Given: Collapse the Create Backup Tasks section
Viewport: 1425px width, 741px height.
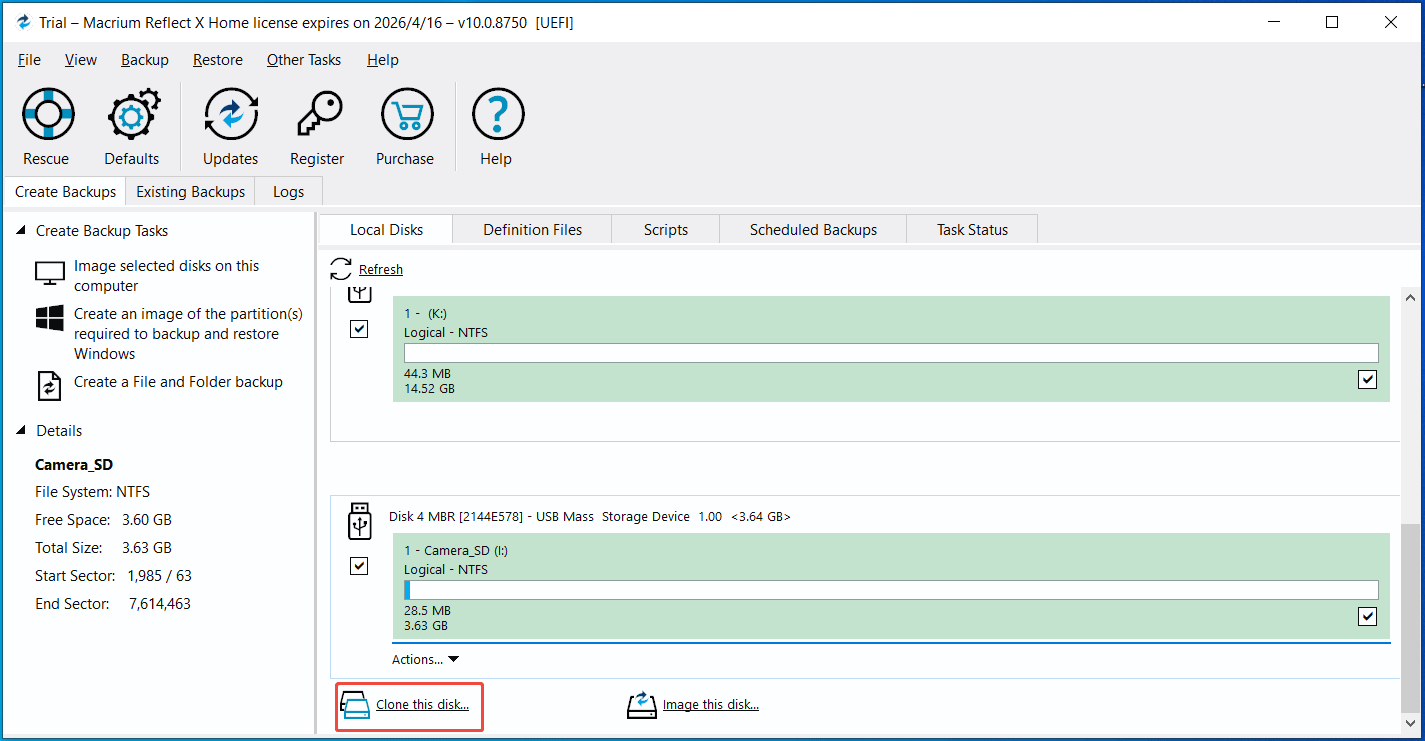Looking at the screenshot, I should pyautogui.click(x=22, y=231).
